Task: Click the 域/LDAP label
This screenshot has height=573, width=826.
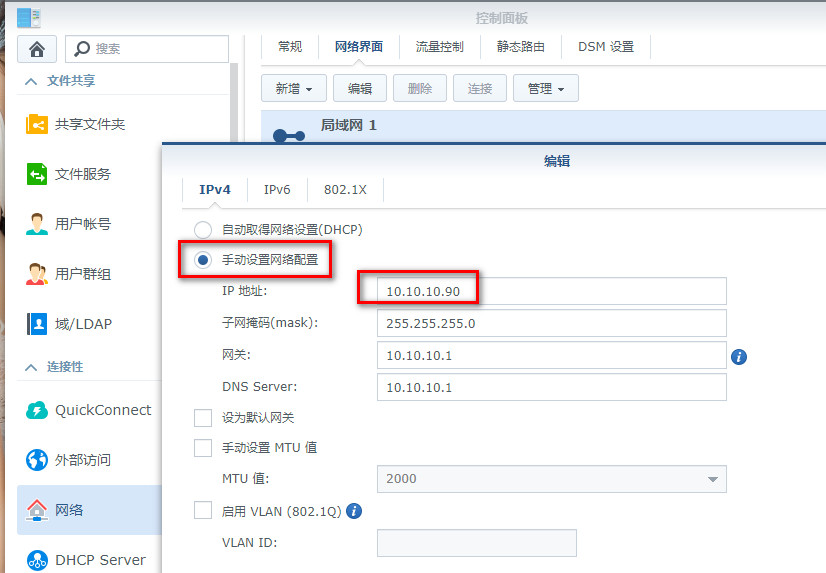Action: click(x=83, y=324)
